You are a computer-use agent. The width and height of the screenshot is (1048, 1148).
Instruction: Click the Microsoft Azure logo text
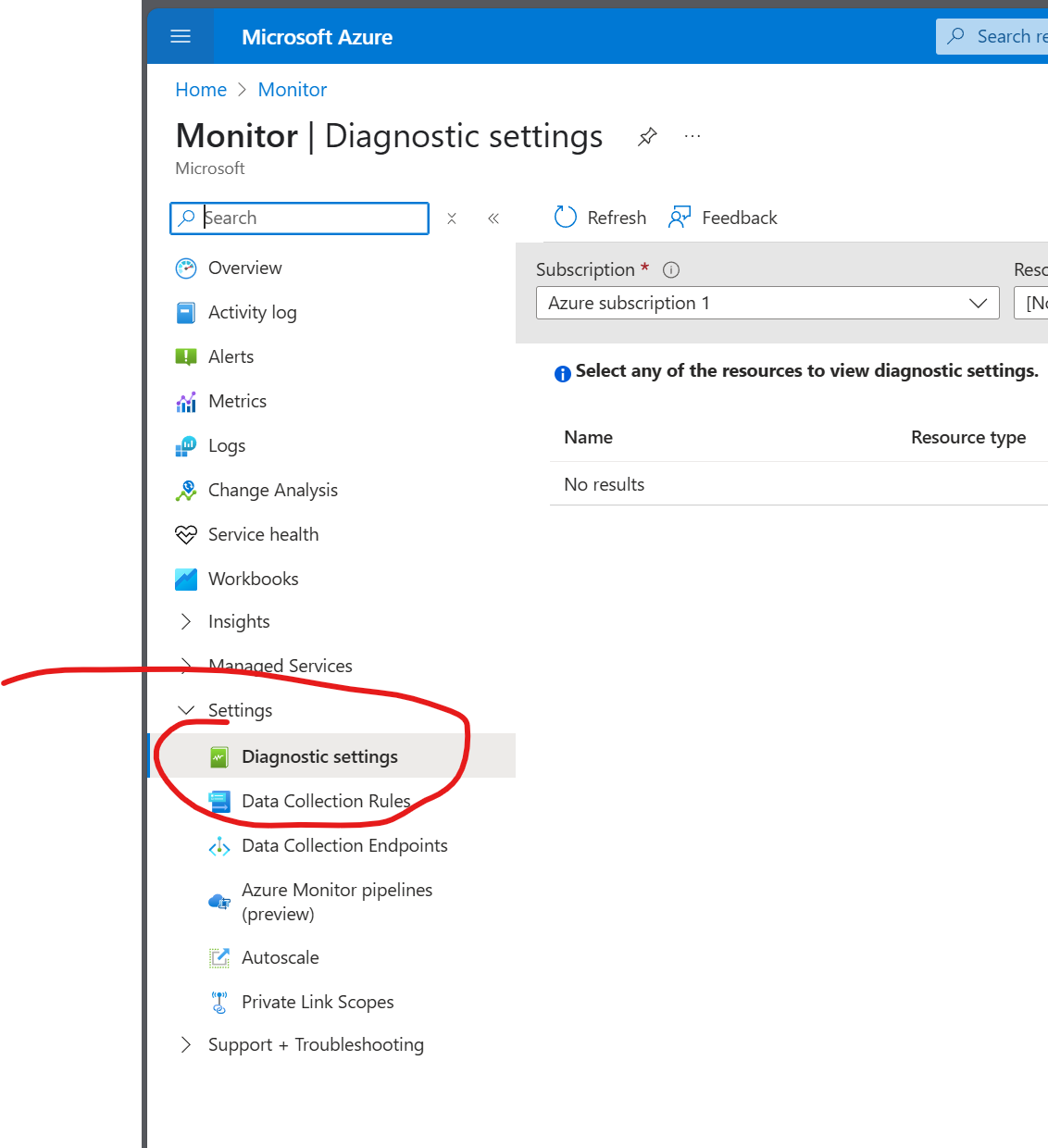click(318, 37)
